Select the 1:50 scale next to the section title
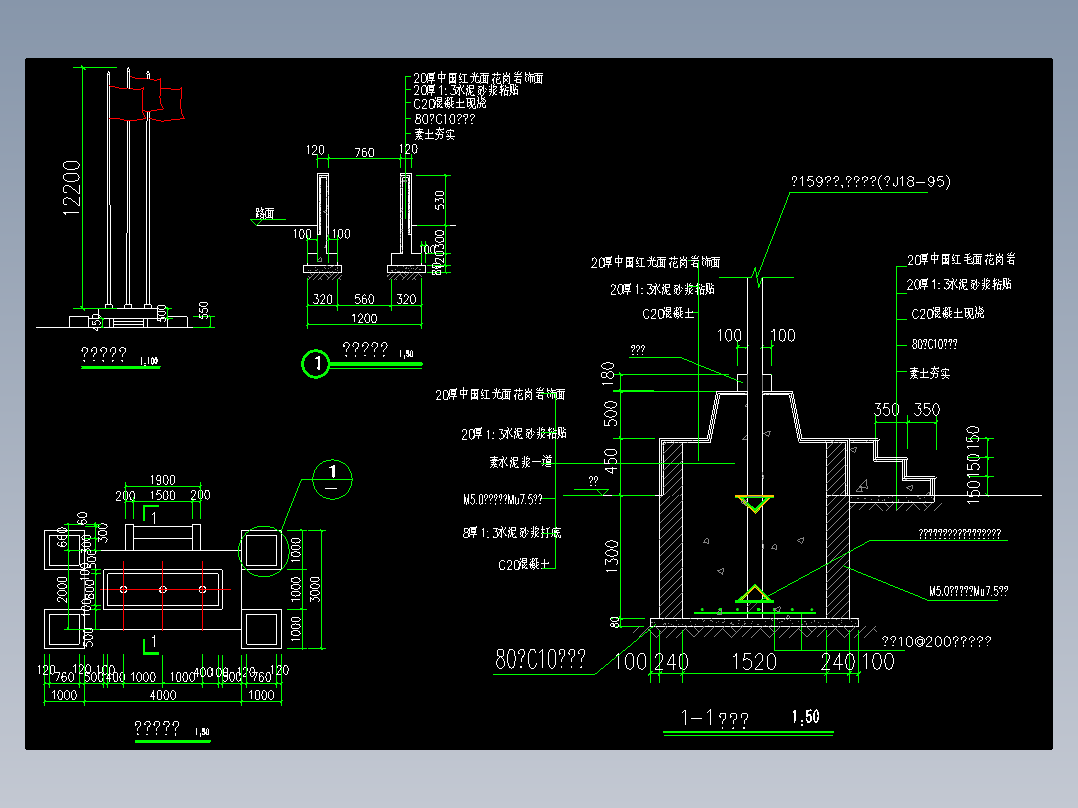This screenshot has width=1078, height=808. 806,717
